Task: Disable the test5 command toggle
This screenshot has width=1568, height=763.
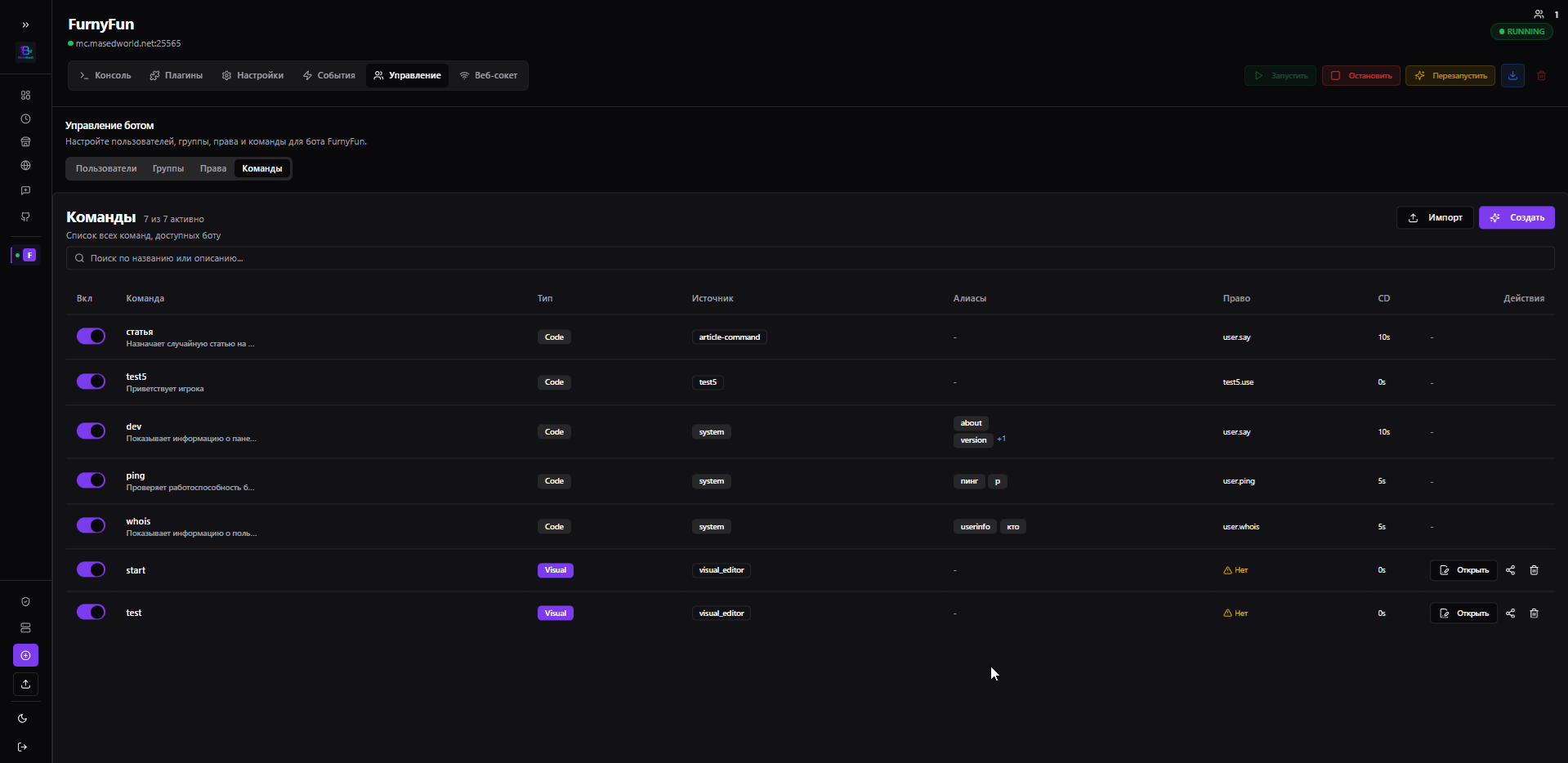Action: pyautogui.click(x=91, y=381)
